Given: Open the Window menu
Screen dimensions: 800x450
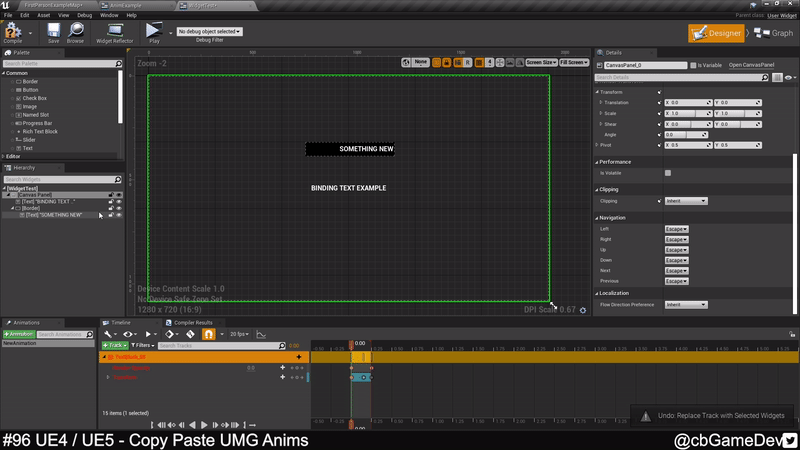Looking at the screenshot, I should pyautogui.click(x=109, y=15).
